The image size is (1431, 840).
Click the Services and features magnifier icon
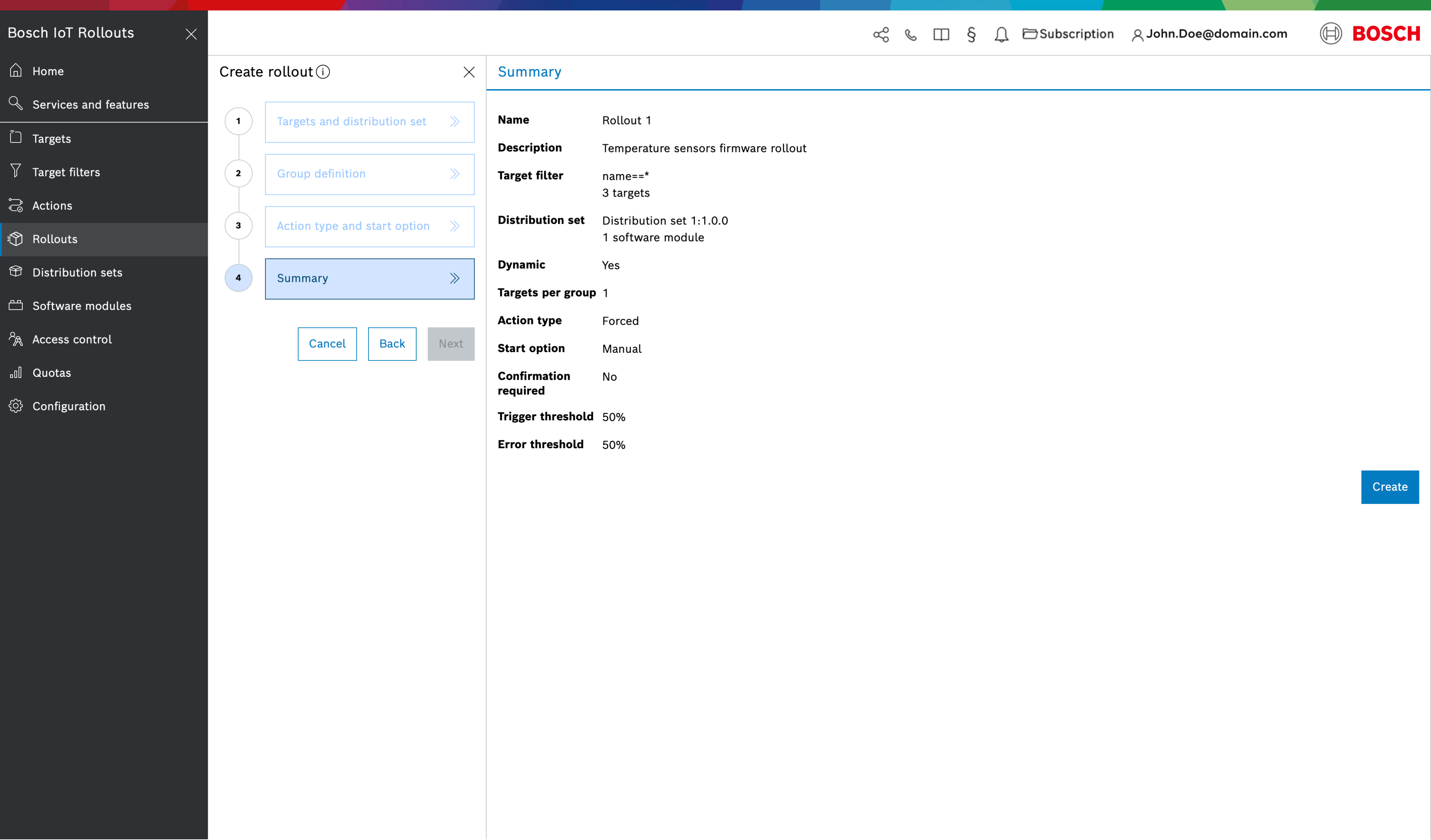[x=16, y=104]
